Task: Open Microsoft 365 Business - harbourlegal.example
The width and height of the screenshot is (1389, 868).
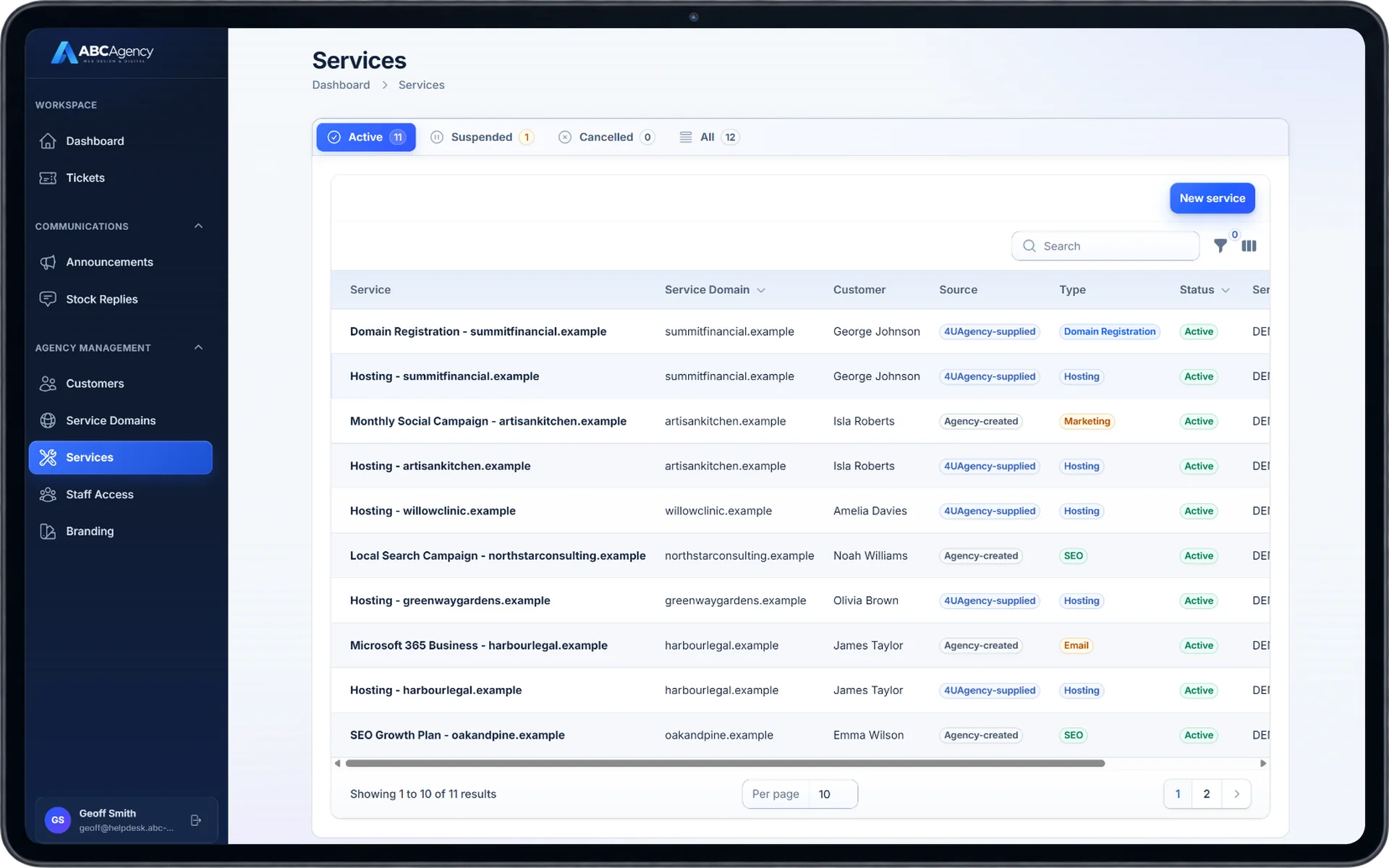Action: coord(479,645)
